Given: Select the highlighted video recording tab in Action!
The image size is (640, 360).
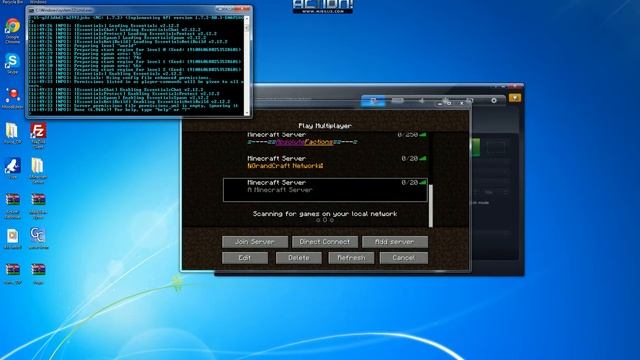Looking at the screenshot, I should tap(373, 100).
